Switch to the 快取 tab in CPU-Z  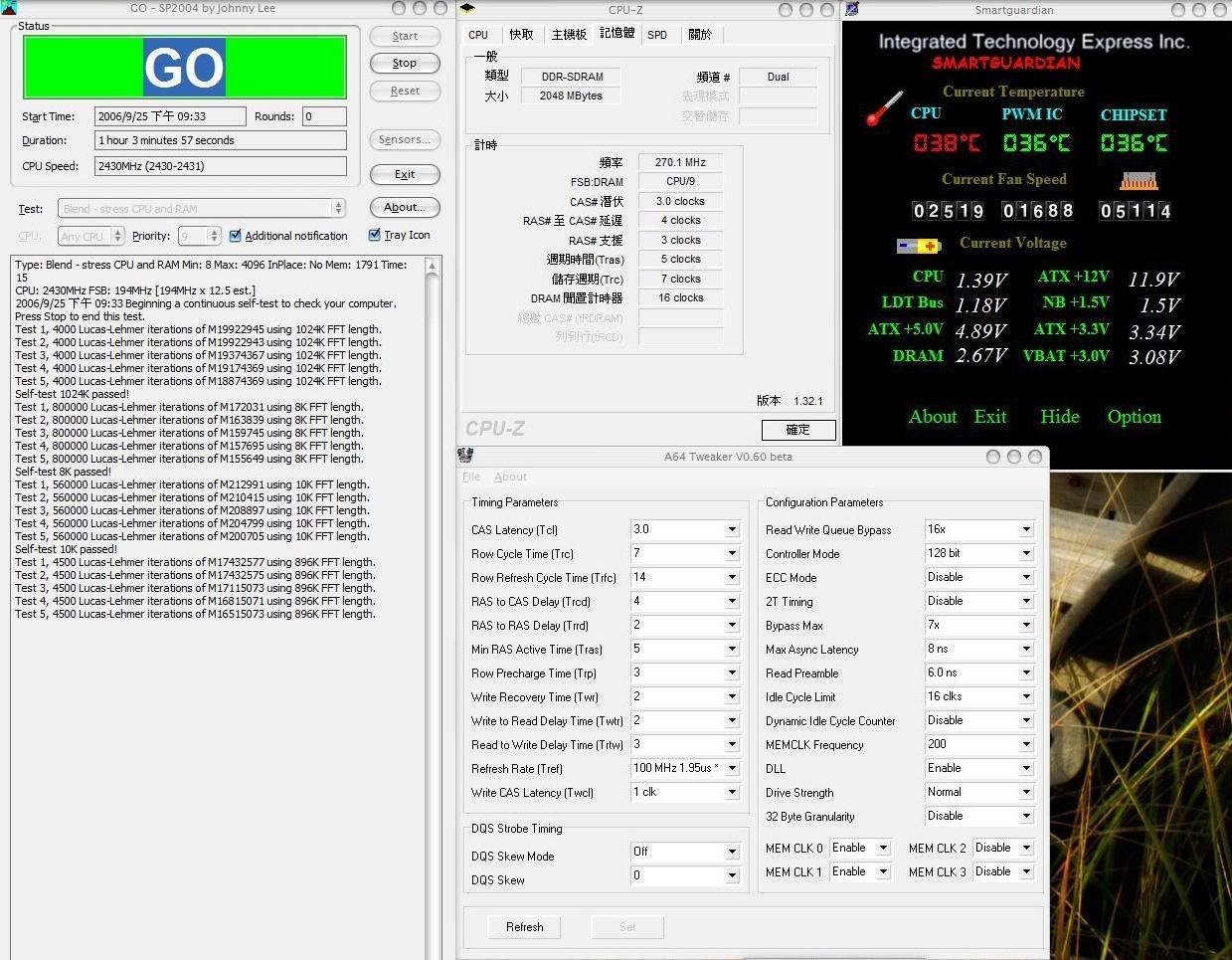pyautogui.click(x=521, y=34)
